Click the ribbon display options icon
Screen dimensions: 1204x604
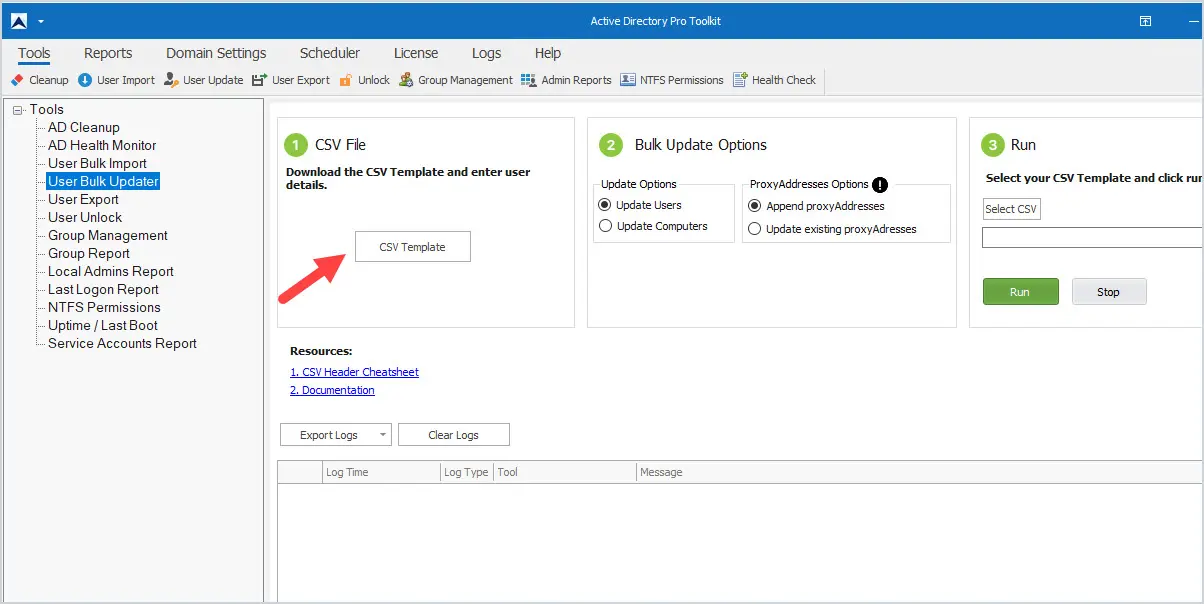[1145, 21]
